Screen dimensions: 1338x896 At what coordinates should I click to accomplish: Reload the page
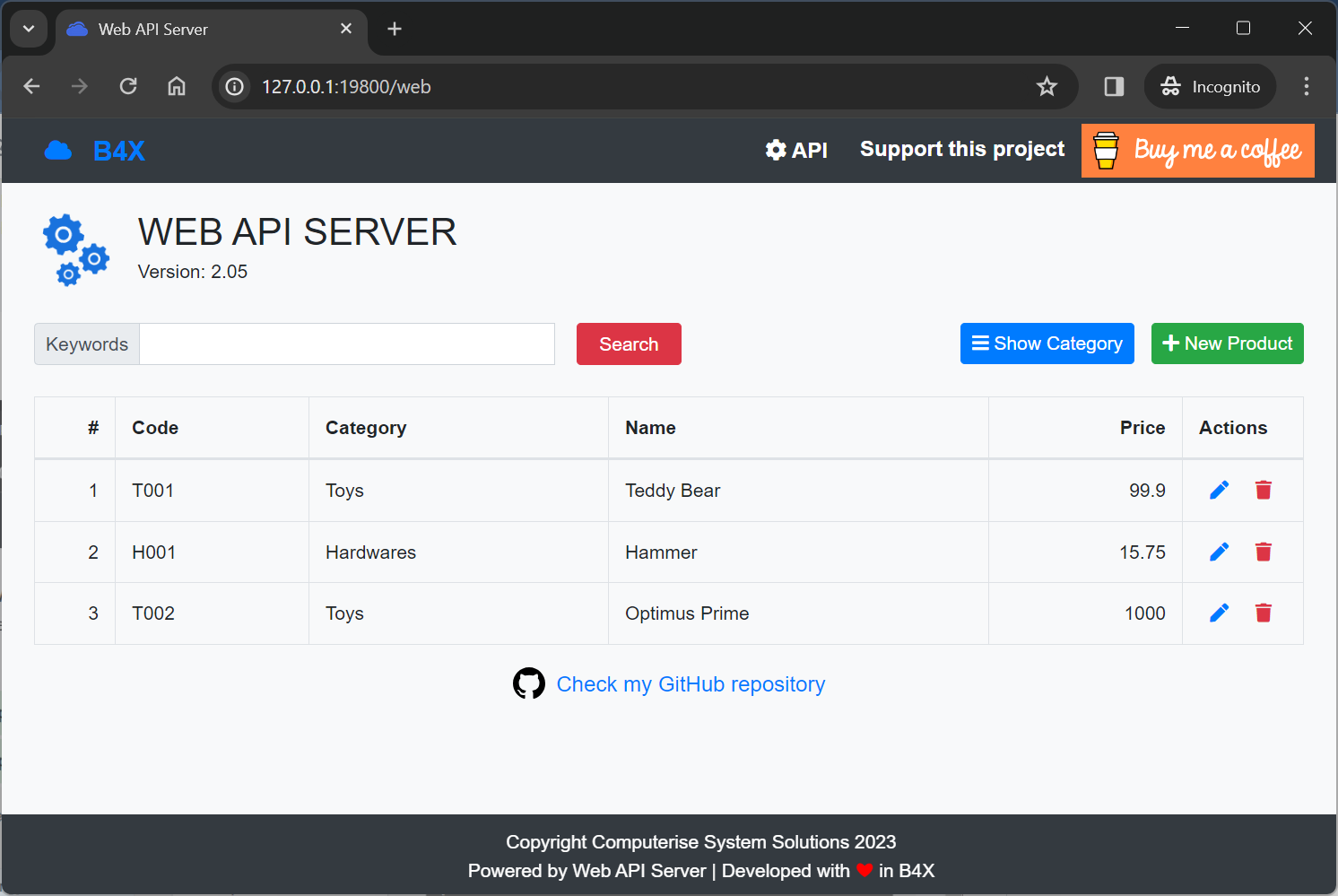pyautogui.click(x=127, y=86)
